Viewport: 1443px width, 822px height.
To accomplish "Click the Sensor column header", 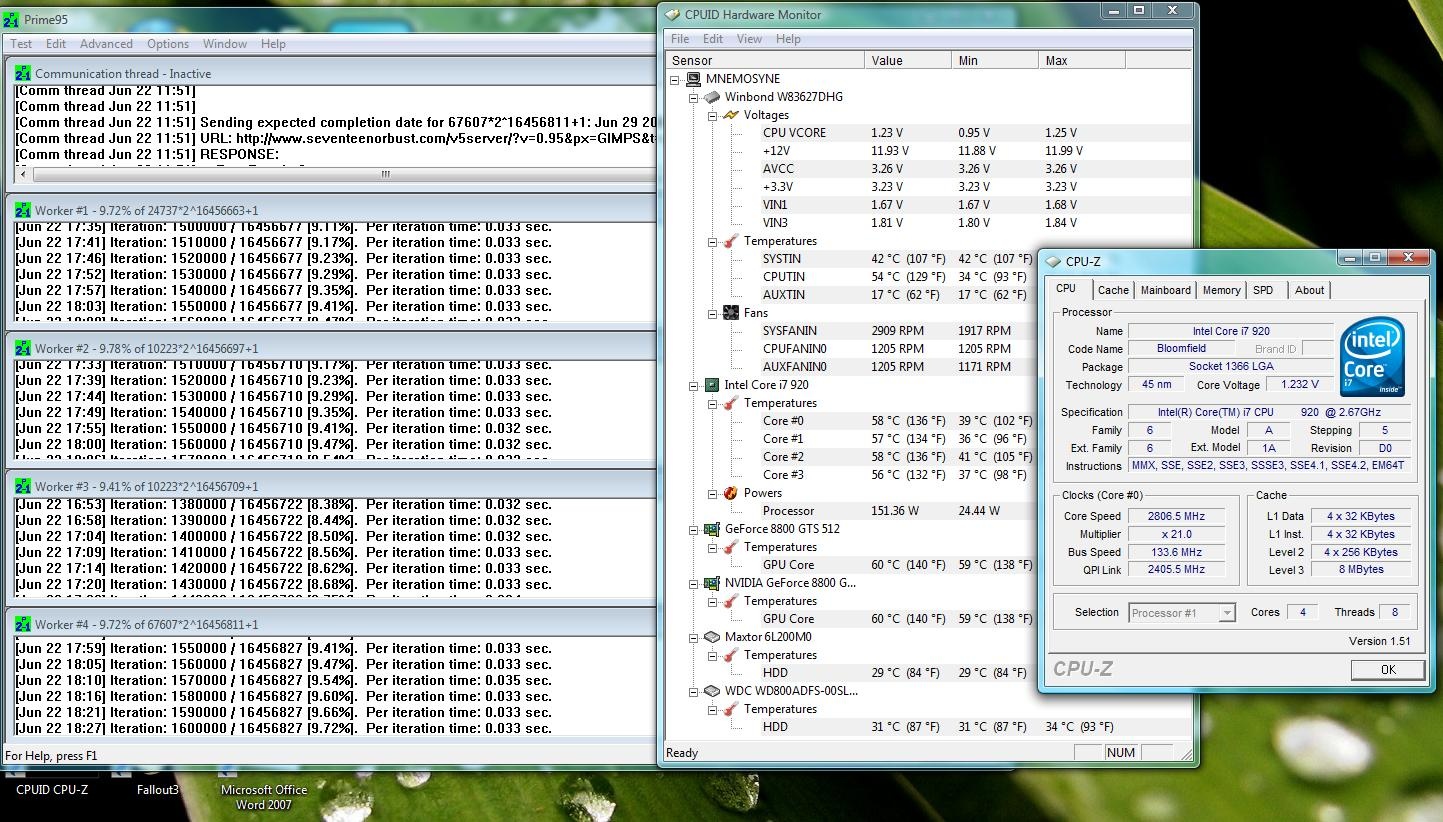I will click(x=765, y=60).
